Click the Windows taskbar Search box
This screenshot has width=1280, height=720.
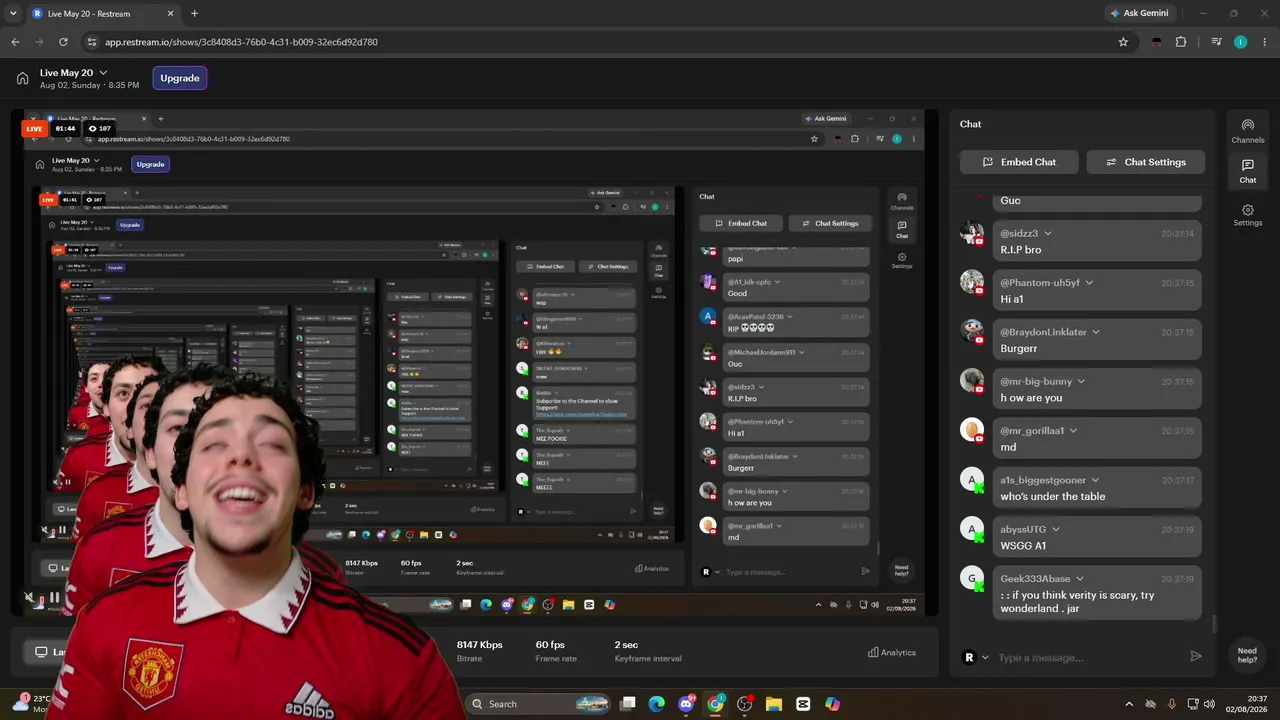539,704
